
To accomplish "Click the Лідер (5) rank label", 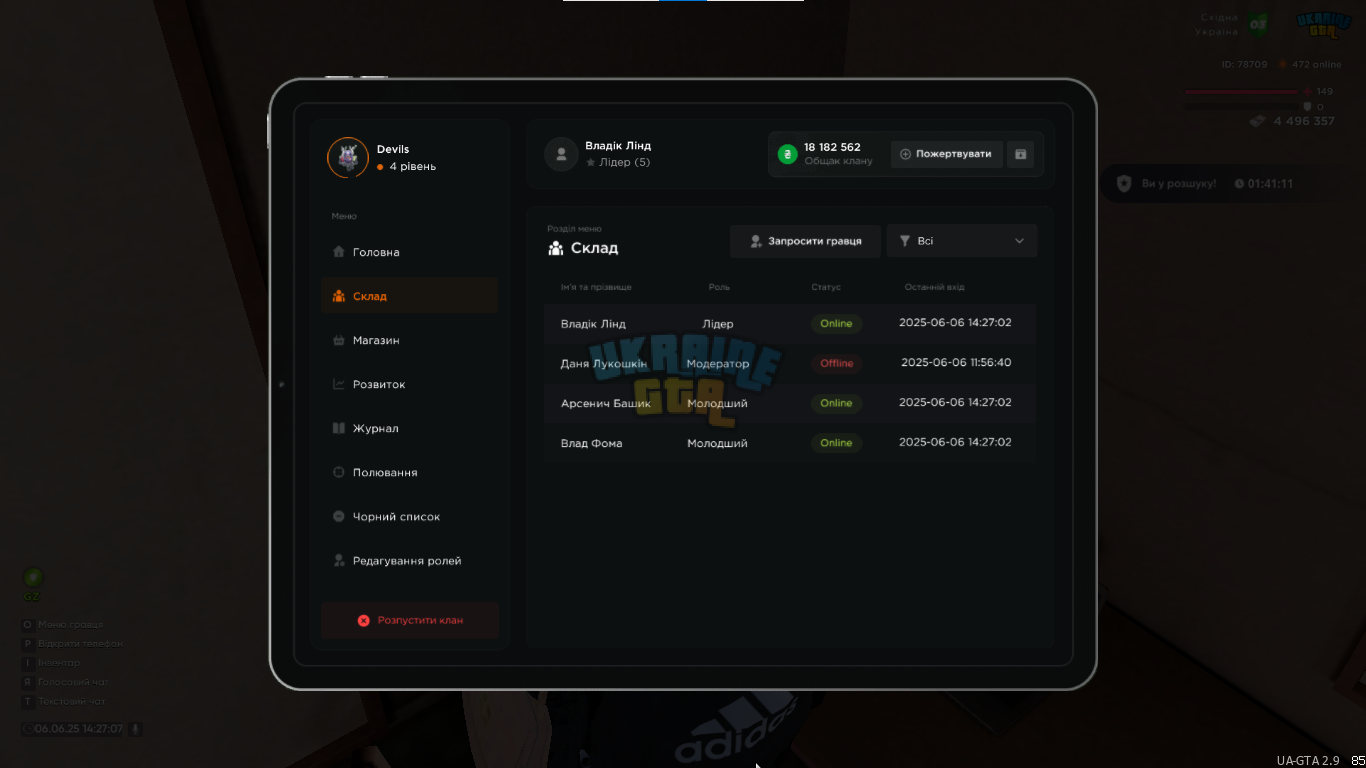I will (624, 162).
